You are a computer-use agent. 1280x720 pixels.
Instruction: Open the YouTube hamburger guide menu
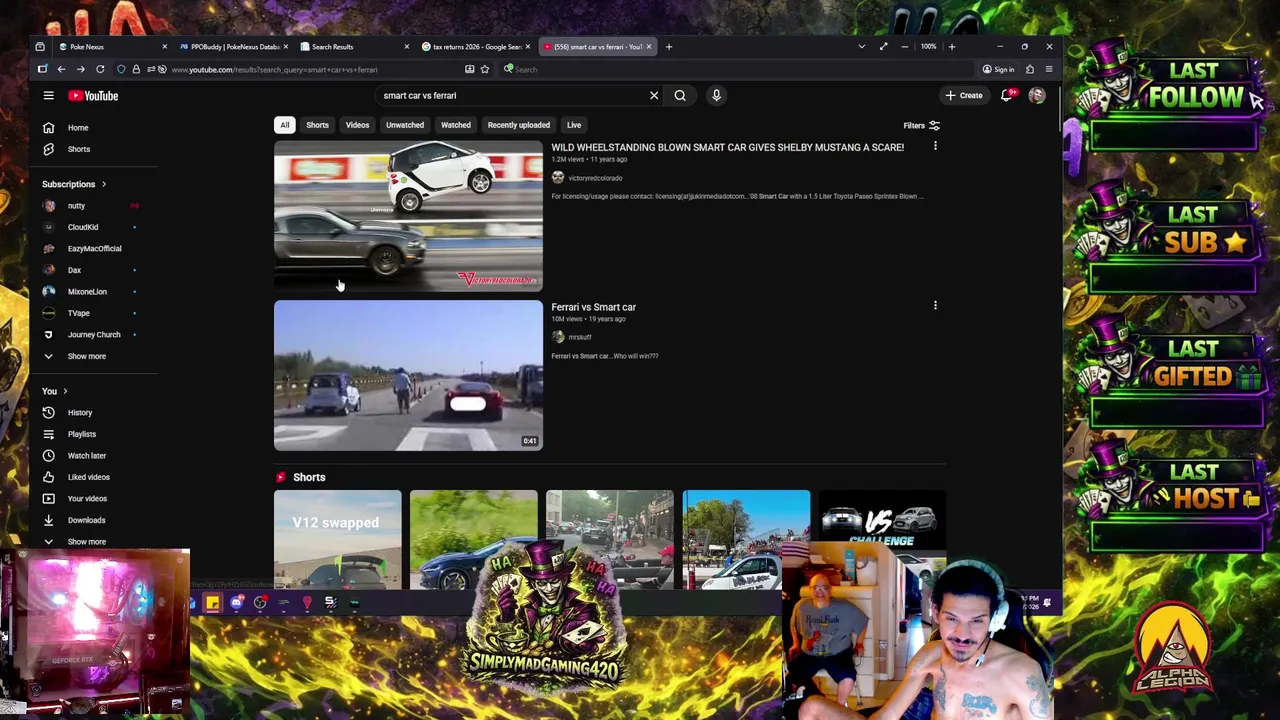(48, 96)
